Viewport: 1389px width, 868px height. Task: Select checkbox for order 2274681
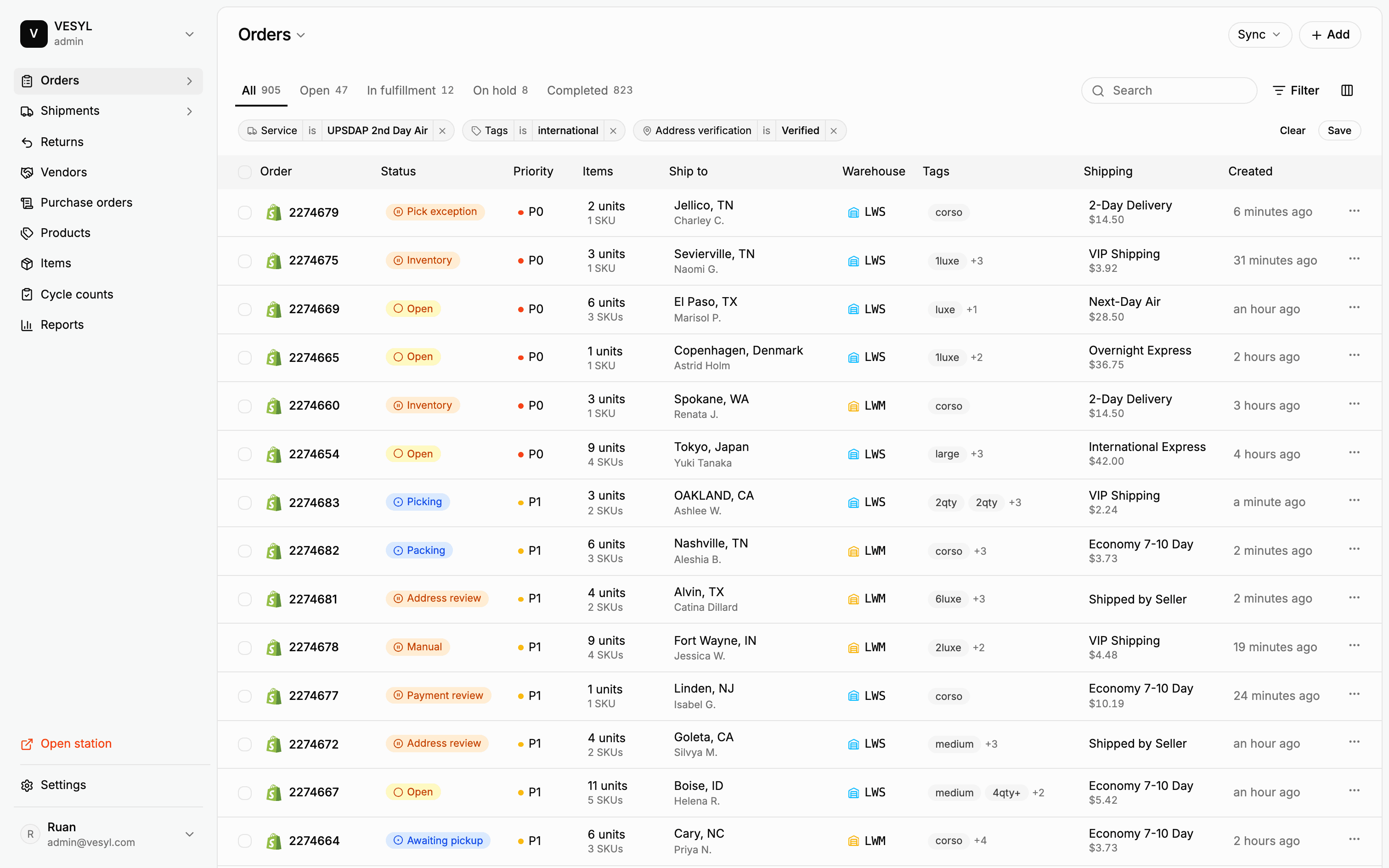pos(244,599)
